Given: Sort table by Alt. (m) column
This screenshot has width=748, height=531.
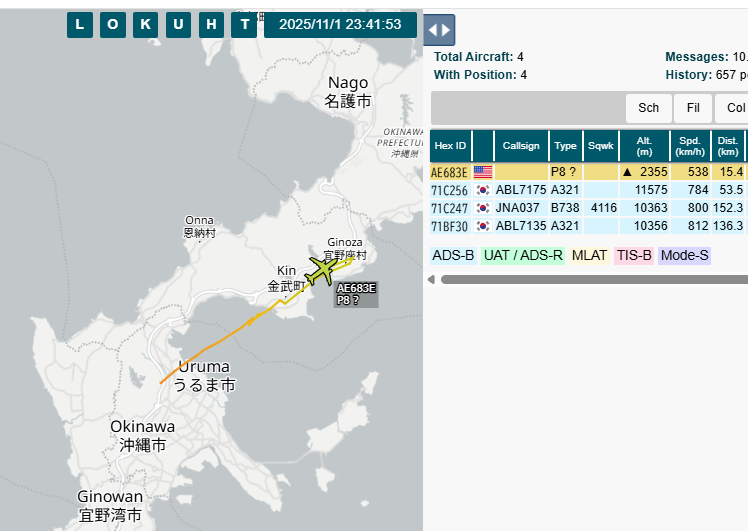Looking at the screenshot, I should pyautogui.click(x=644, y=146).
